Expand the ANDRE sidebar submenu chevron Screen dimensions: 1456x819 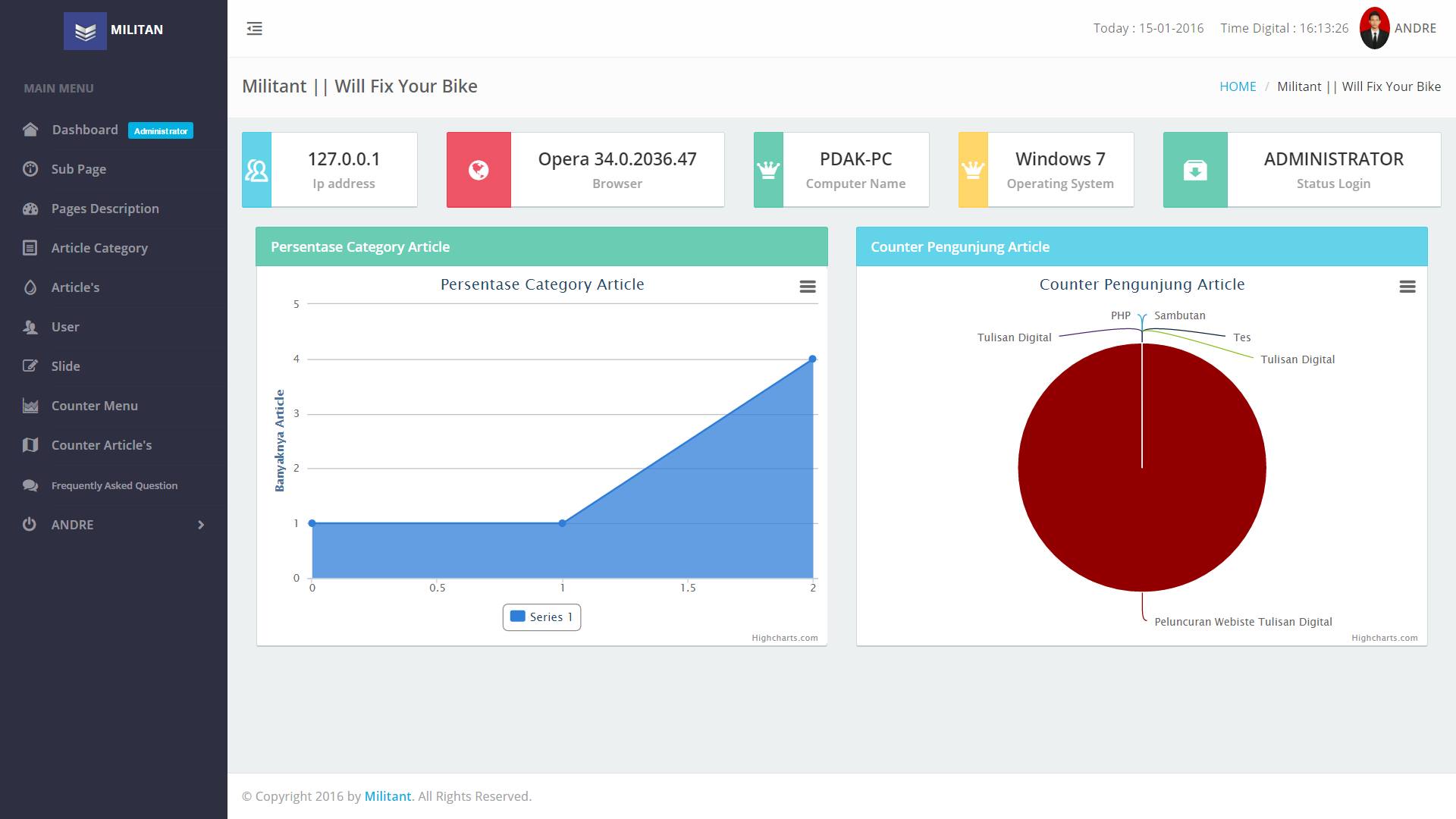point(201,525)
